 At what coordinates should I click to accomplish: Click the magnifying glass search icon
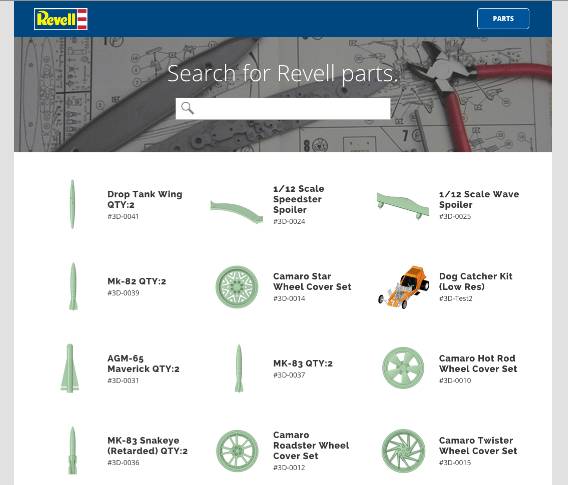tap(187, 108)
